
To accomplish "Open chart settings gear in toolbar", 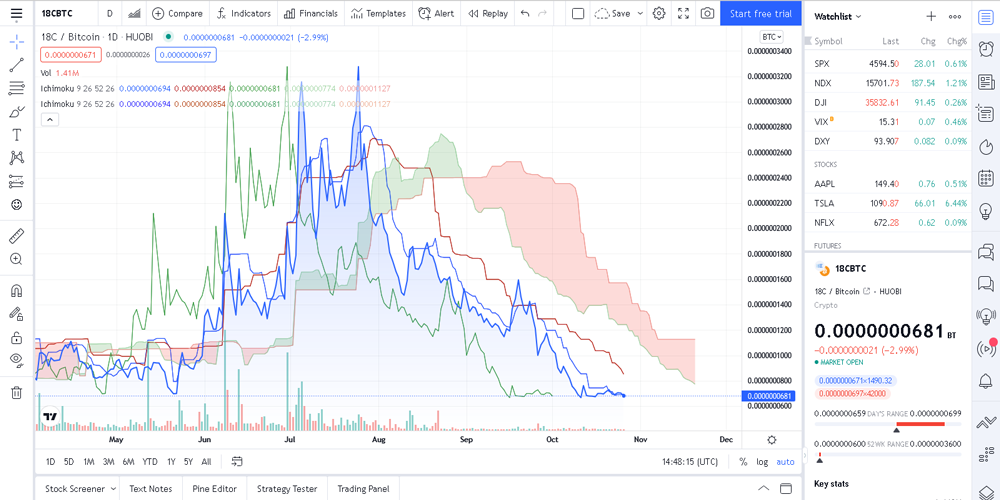I will pyautogui.click(x=659, y=13).
